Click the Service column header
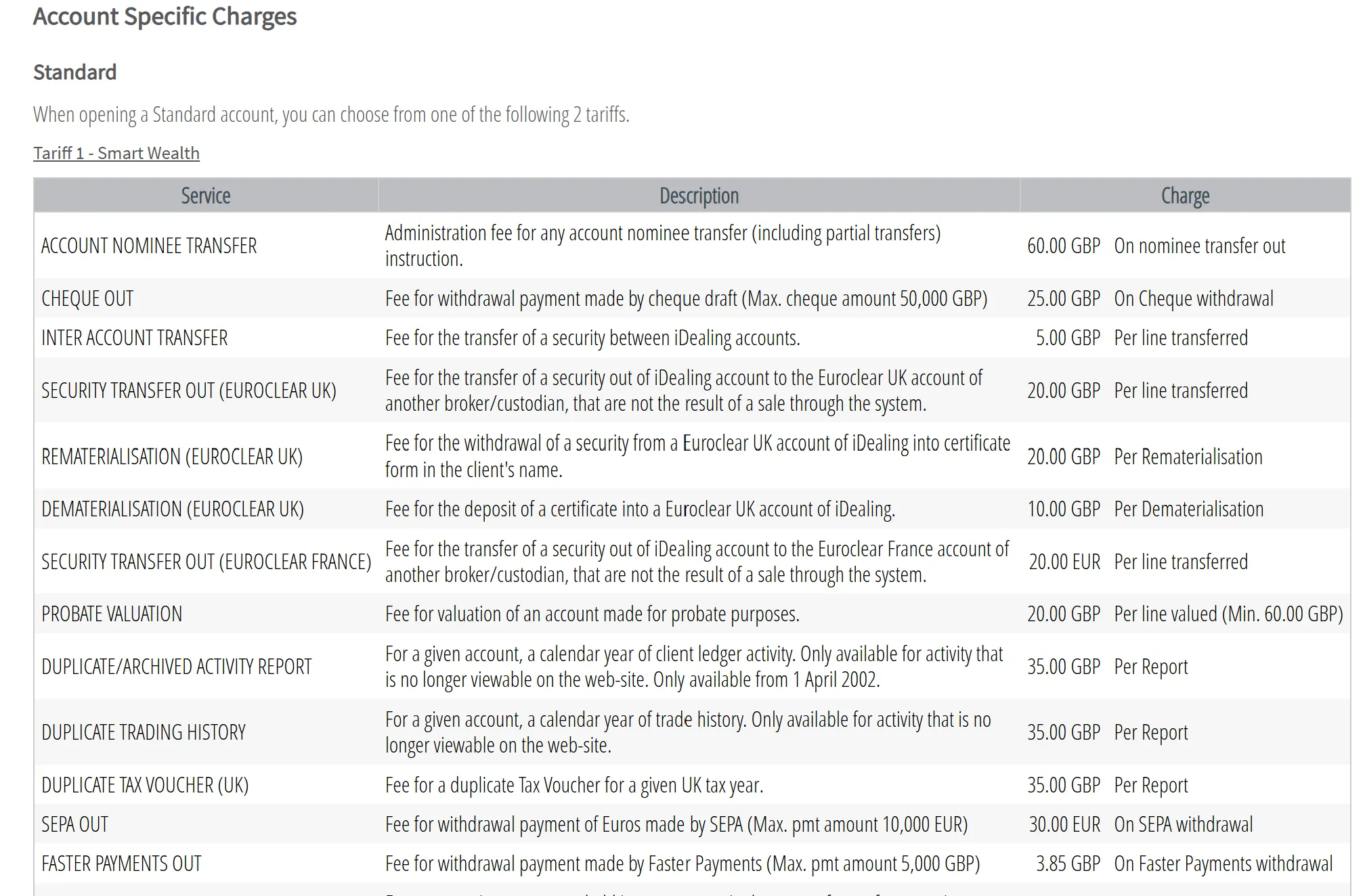This screenshot has height=896, width=1365. tap(206, 196)
